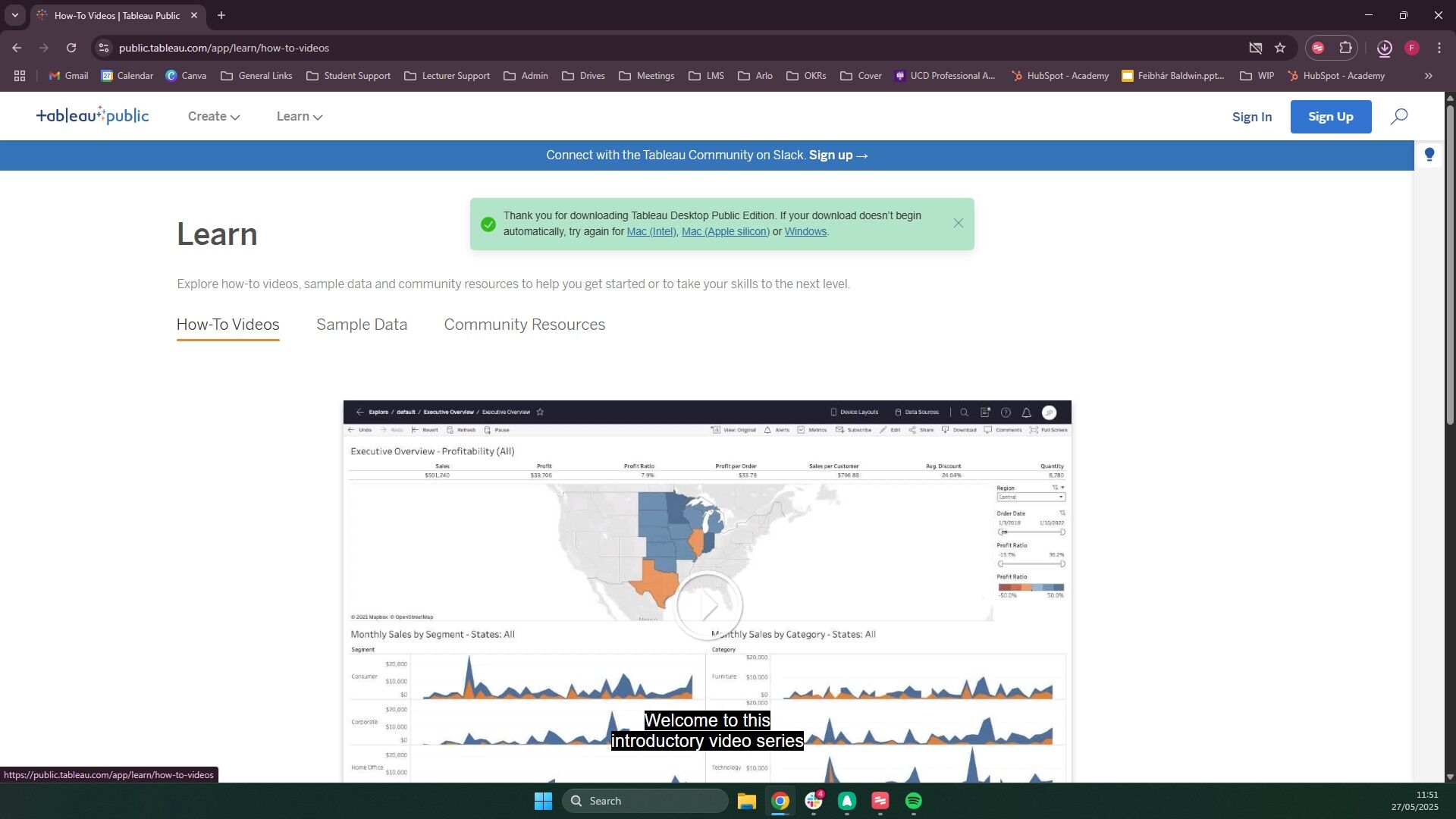1456x819 pixels.
Task: Expand the Create dropdown menu
Action: pyautogui.click(x=214, y=117)
